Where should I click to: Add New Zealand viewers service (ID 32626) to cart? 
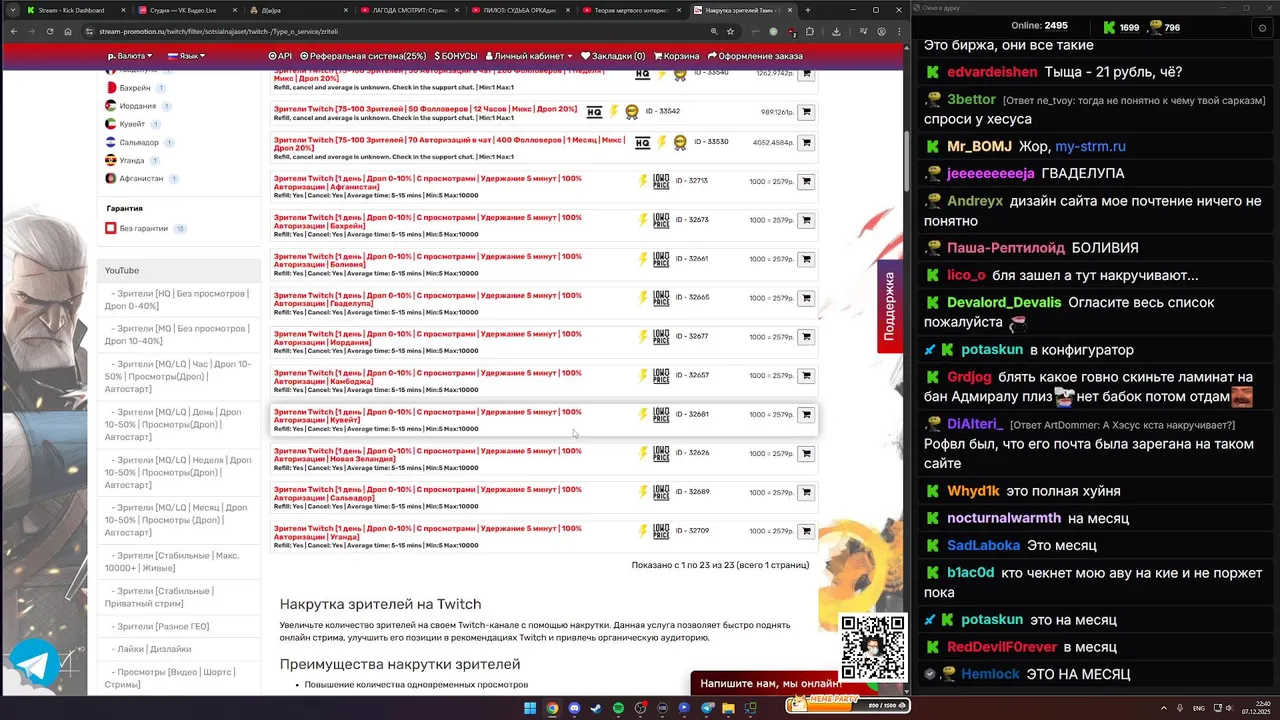pos(806,454)
